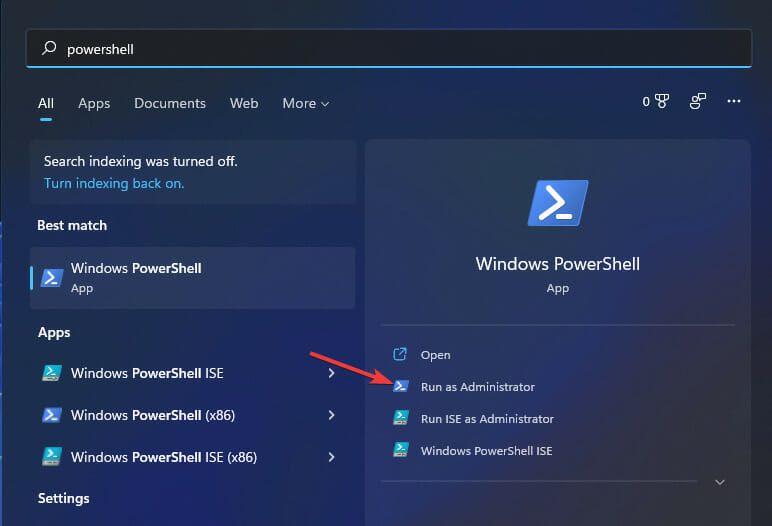Click the Windows PowerShell (x86) icon
The height and width of the screenshot is (526, 772).
[52, 415]
